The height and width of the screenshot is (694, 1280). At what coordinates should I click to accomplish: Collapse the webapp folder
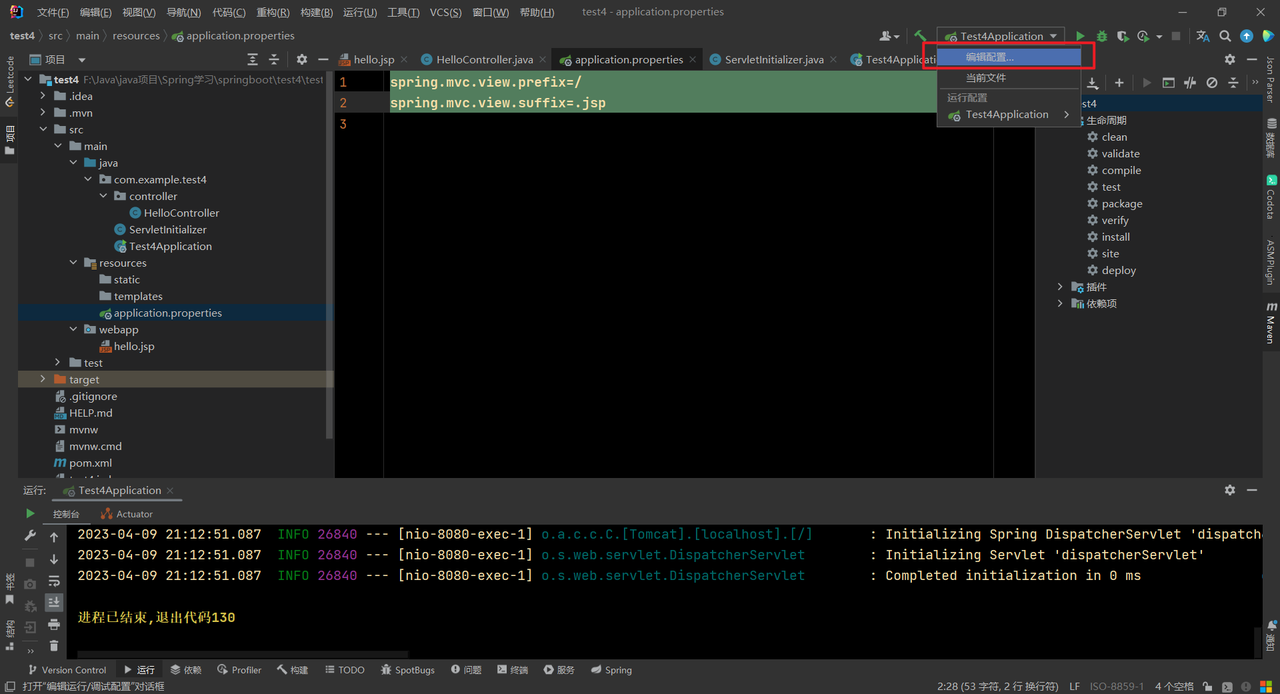(x=74, y=329)
